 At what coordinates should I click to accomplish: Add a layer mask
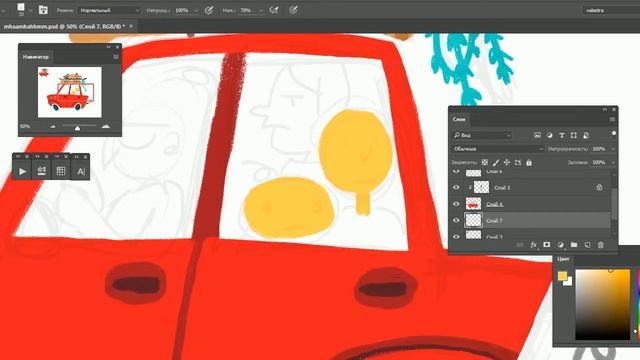[x=547, y=244]
